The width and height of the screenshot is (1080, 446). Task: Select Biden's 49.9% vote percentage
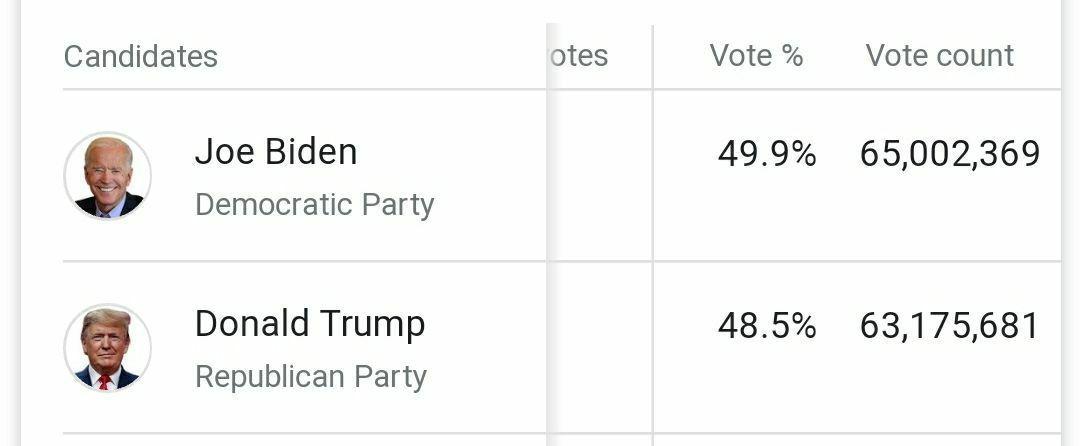(767, 154)
